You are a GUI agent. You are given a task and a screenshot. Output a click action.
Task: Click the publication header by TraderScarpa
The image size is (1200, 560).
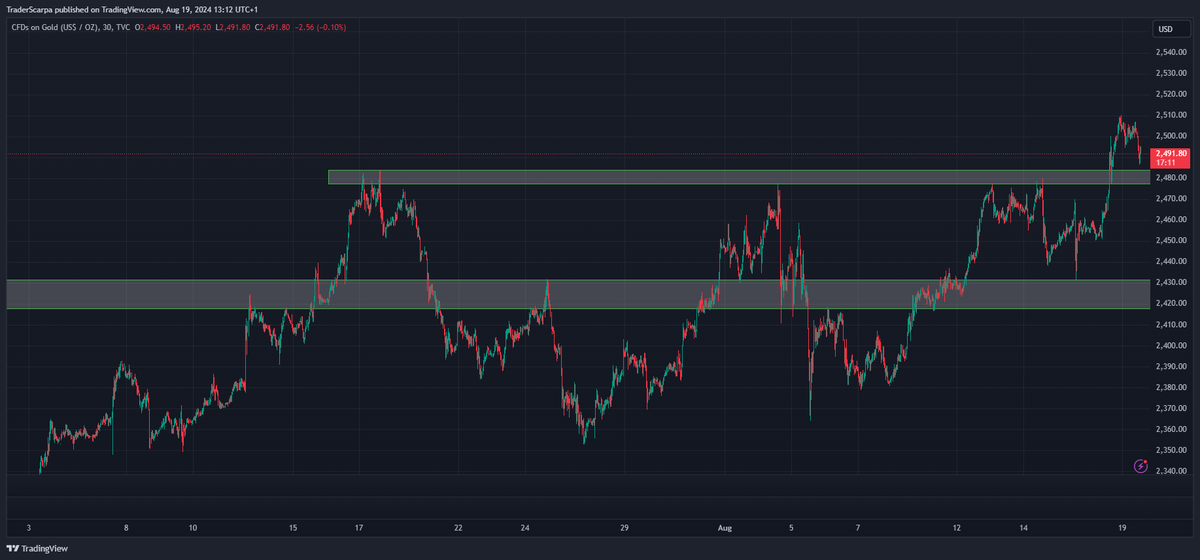pyautogui.click(x=130, y=9)
